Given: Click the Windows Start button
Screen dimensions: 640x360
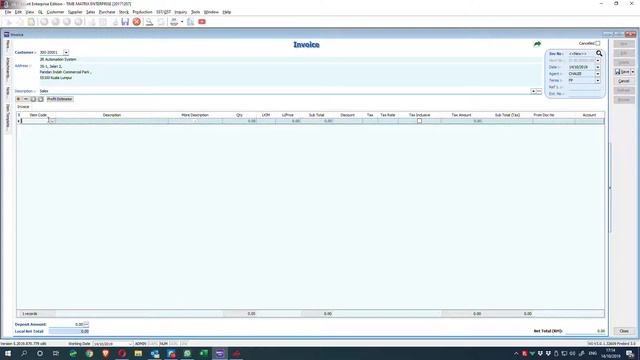Looking at the screenshot, I should (x=8, y=353).
